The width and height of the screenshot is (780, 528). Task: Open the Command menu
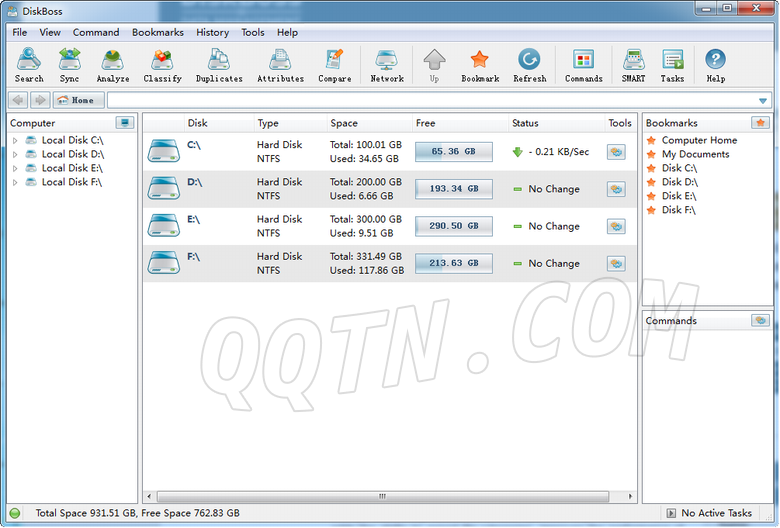pos(96,32)
